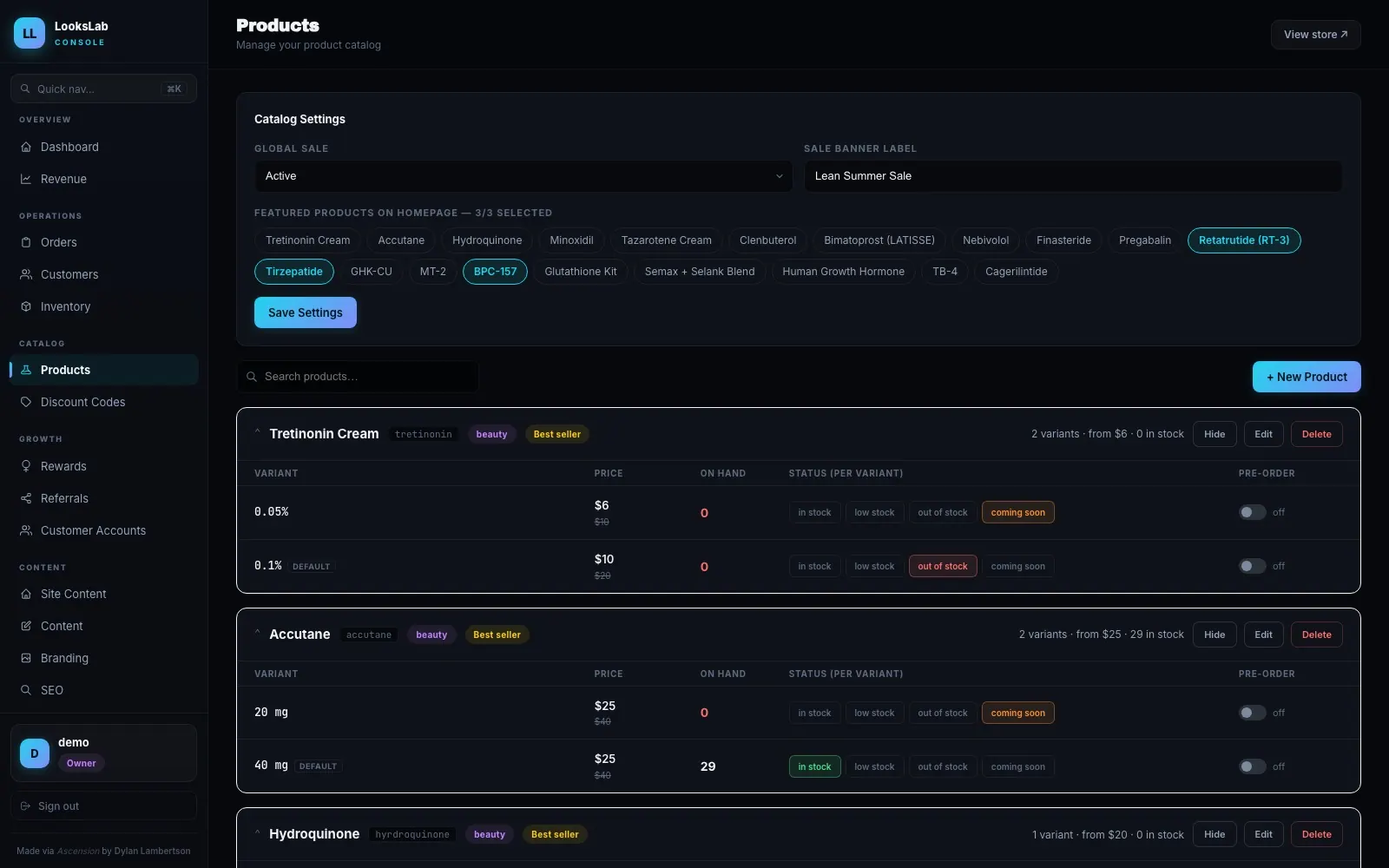Deselect Retatrutide (RT-3) featured chip
The width and height of the screenshot is (1389, 868).
tap(1244, 240)
